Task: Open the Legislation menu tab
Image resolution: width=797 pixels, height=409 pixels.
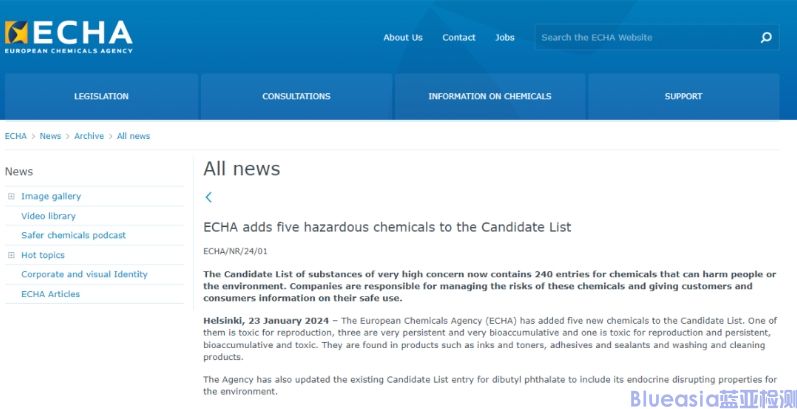Action: coord(101,97)
